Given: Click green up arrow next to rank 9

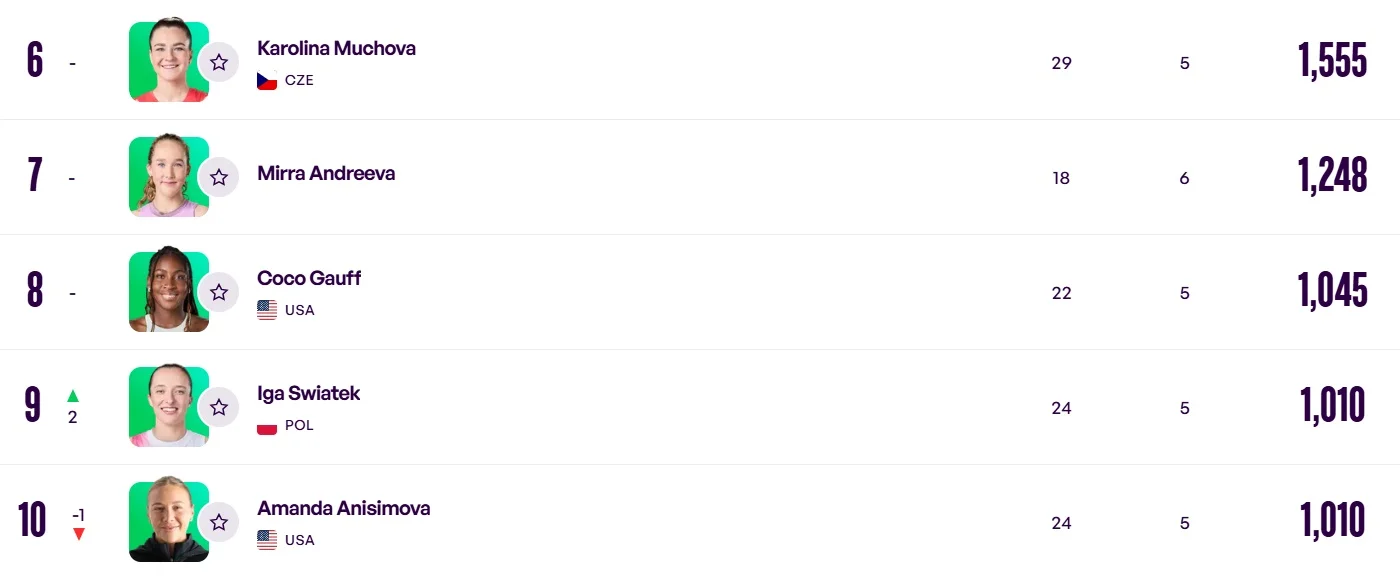Looking at the screenshot, I should point(73,396).
